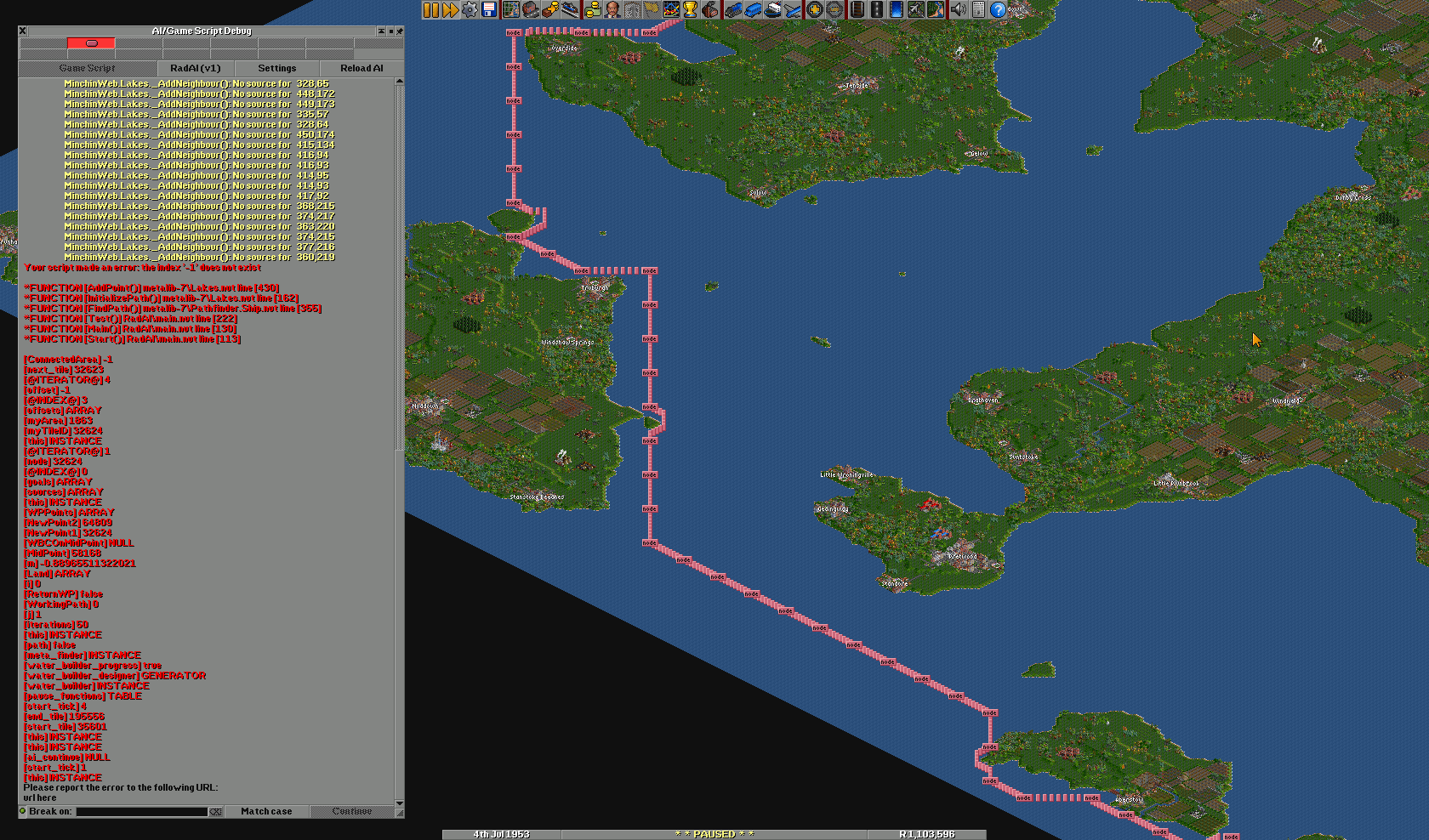Select the Start() function trace line
This screenshot has height=840, width=1429.
(x=132, y=338)
